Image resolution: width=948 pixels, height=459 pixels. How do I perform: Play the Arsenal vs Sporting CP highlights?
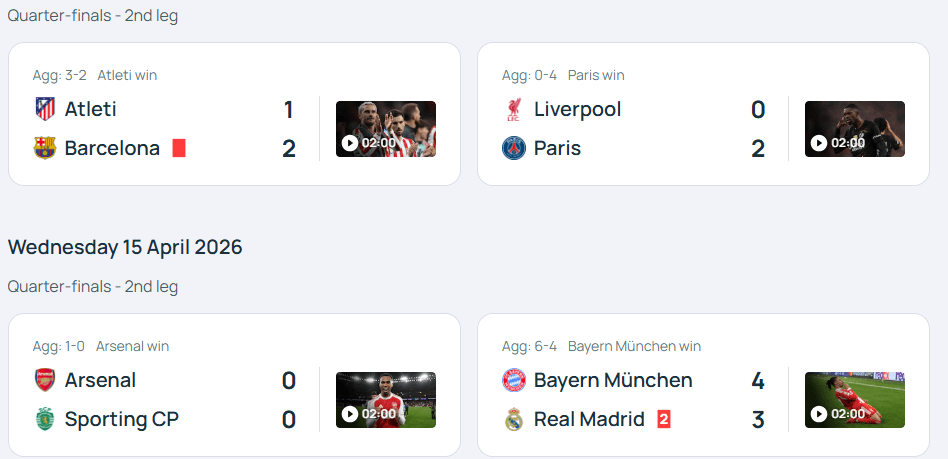click(385, 400)
